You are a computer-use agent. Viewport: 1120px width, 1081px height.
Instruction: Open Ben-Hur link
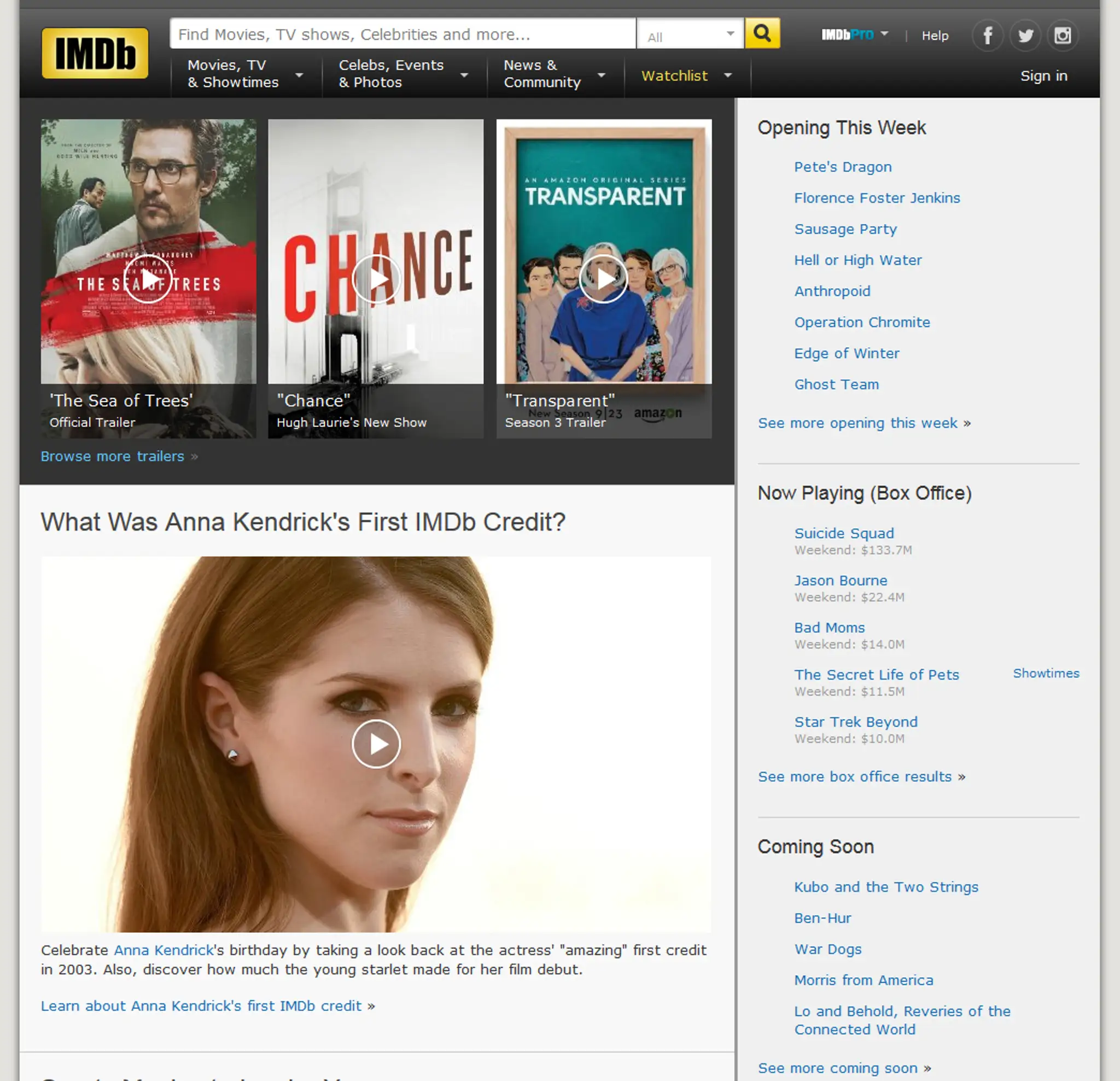[822, 918]
